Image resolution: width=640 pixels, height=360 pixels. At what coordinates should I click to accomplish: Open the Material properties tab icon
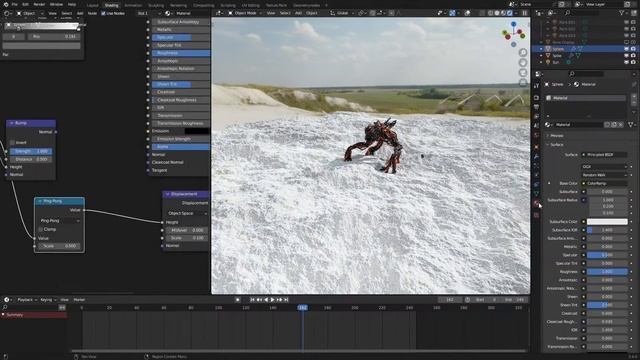pos(536,203)
